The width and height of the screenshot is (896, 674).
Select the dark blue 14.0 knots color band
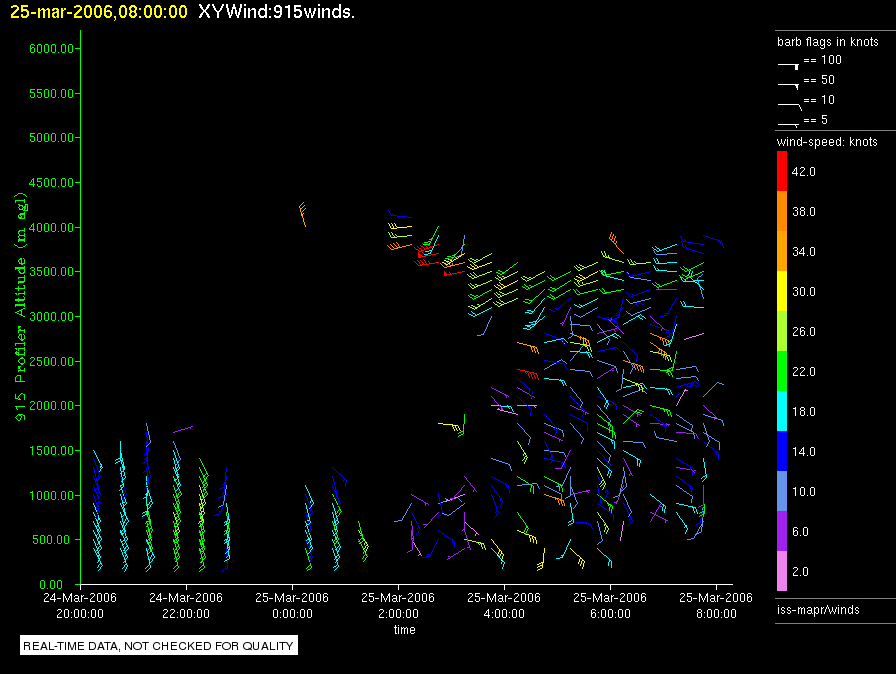(782, 452)
